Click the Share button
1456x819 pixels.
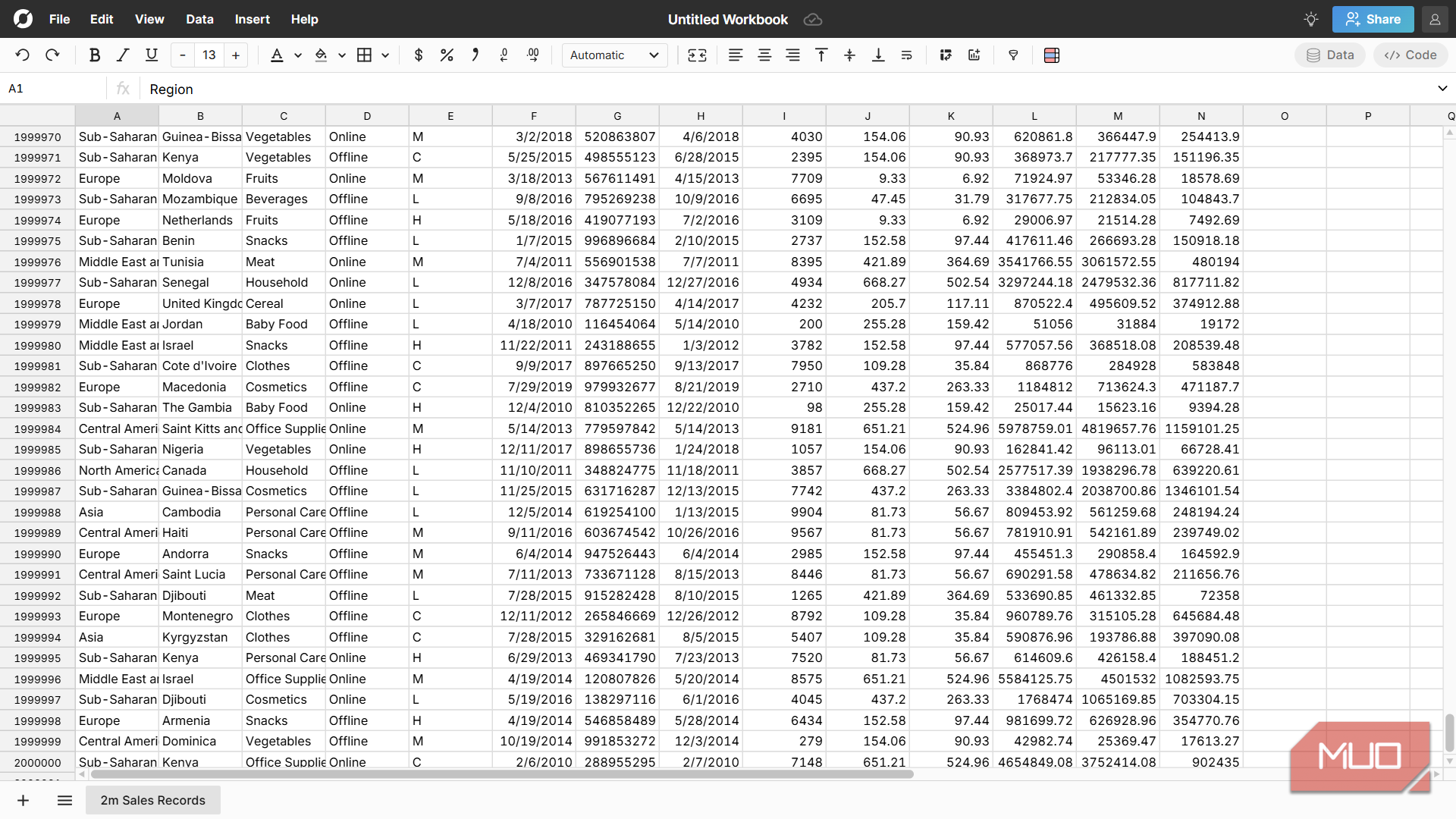(1373, 19)
